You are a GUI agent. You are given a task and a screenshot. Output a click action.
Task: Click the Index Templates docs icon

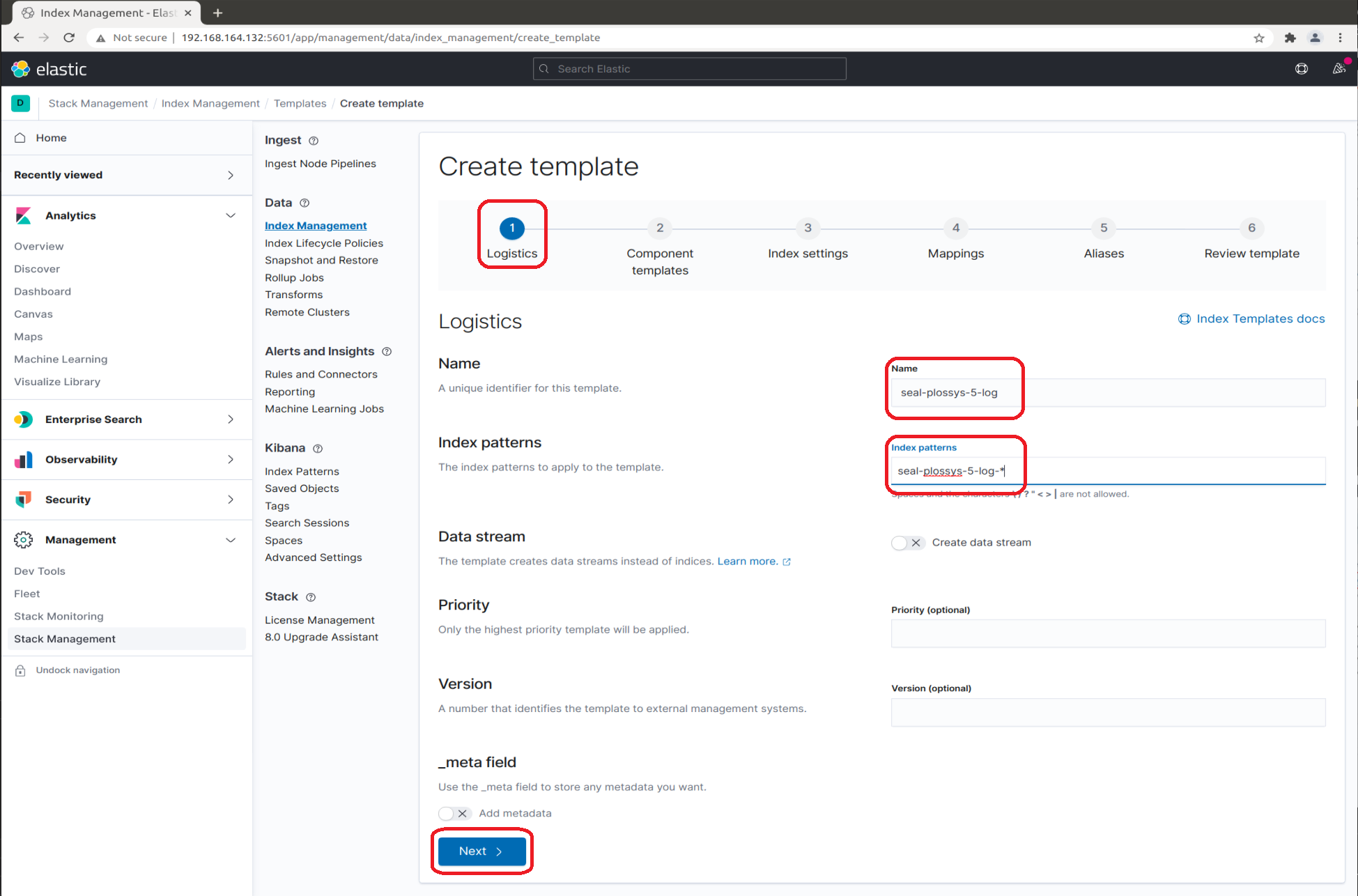1183,319
